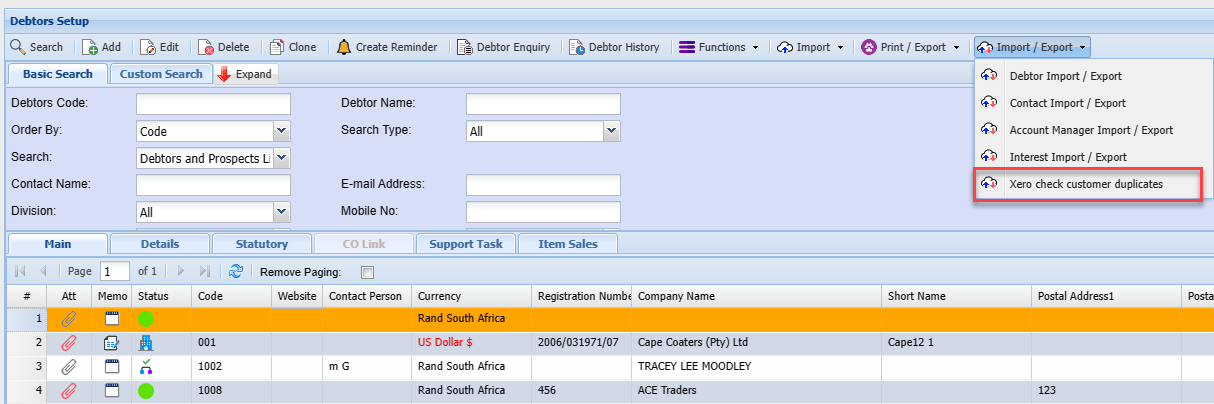Click attachment paperclip for ACE Traders

click(x=68, y=391)
